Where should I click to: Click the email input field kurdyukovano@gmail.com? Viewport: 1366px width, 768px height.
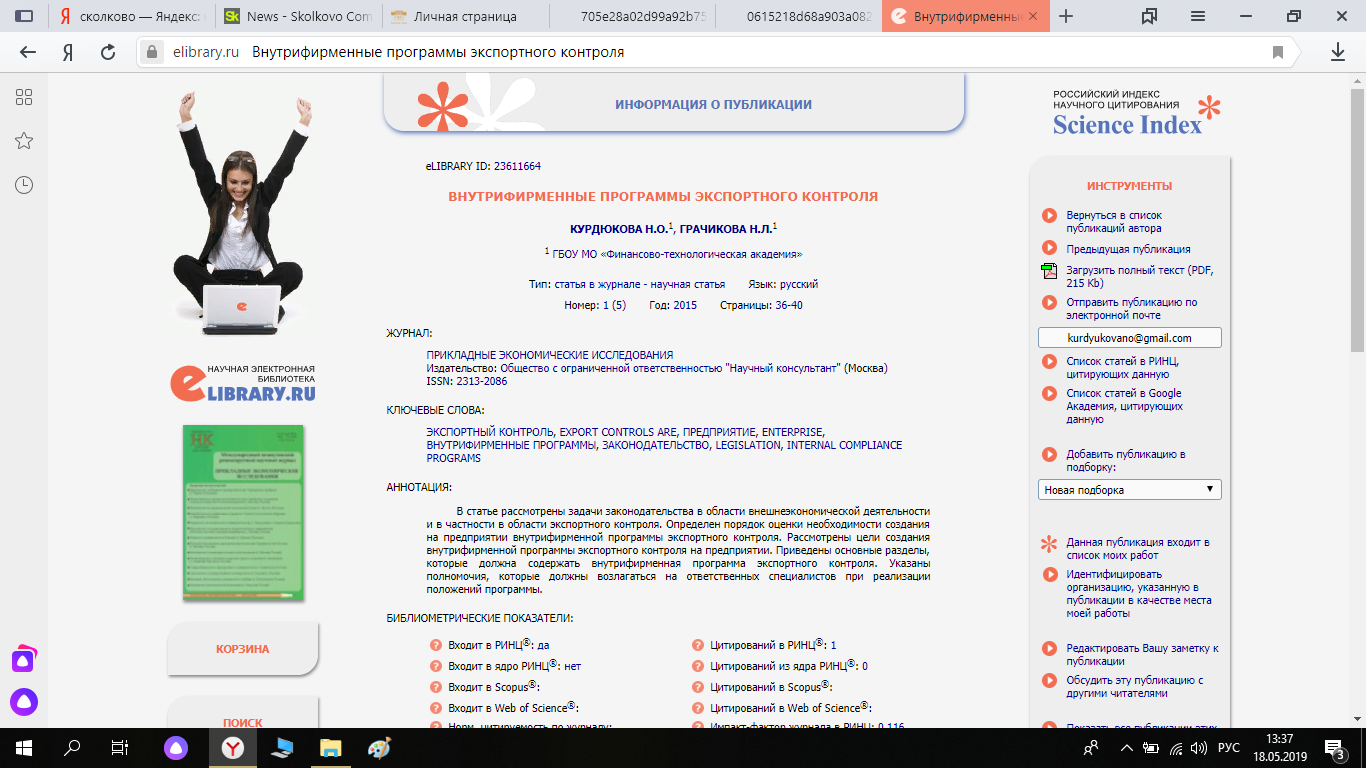pyautogui.click(x=1130, y=338)
